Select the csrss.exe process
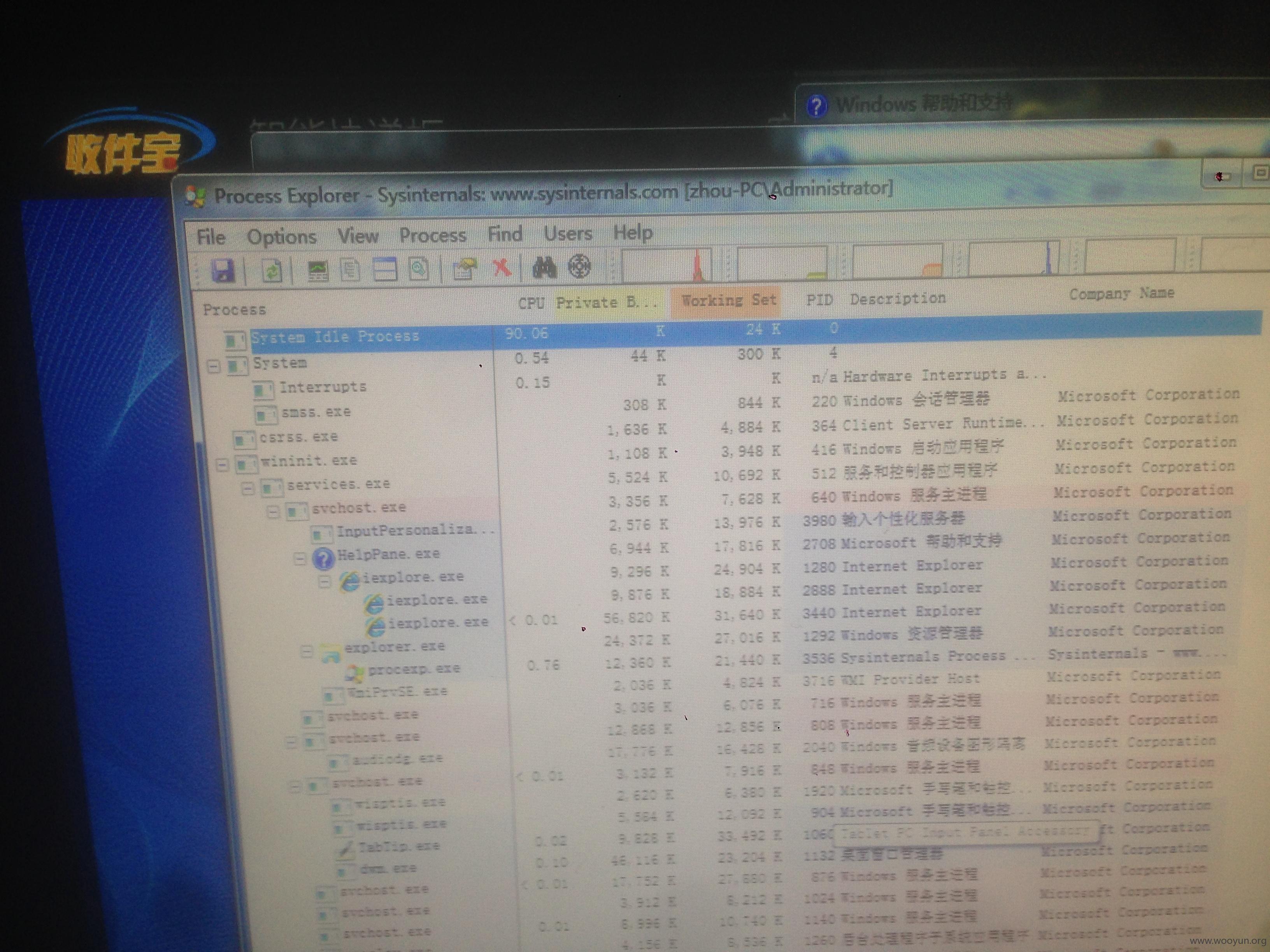Image resolution: width=1270 pixels, height=952 pixels. [298, 437]
